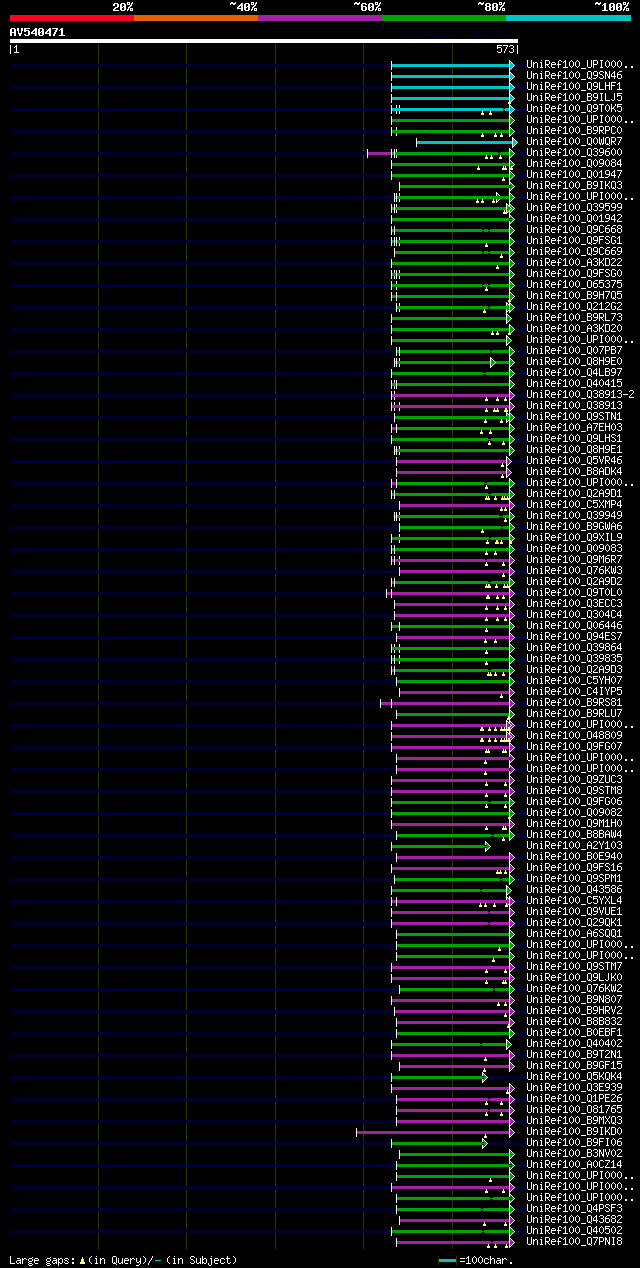Select the UniRef100_Q39600 label
Screen dimensions: 640x1268
(574, 152)
